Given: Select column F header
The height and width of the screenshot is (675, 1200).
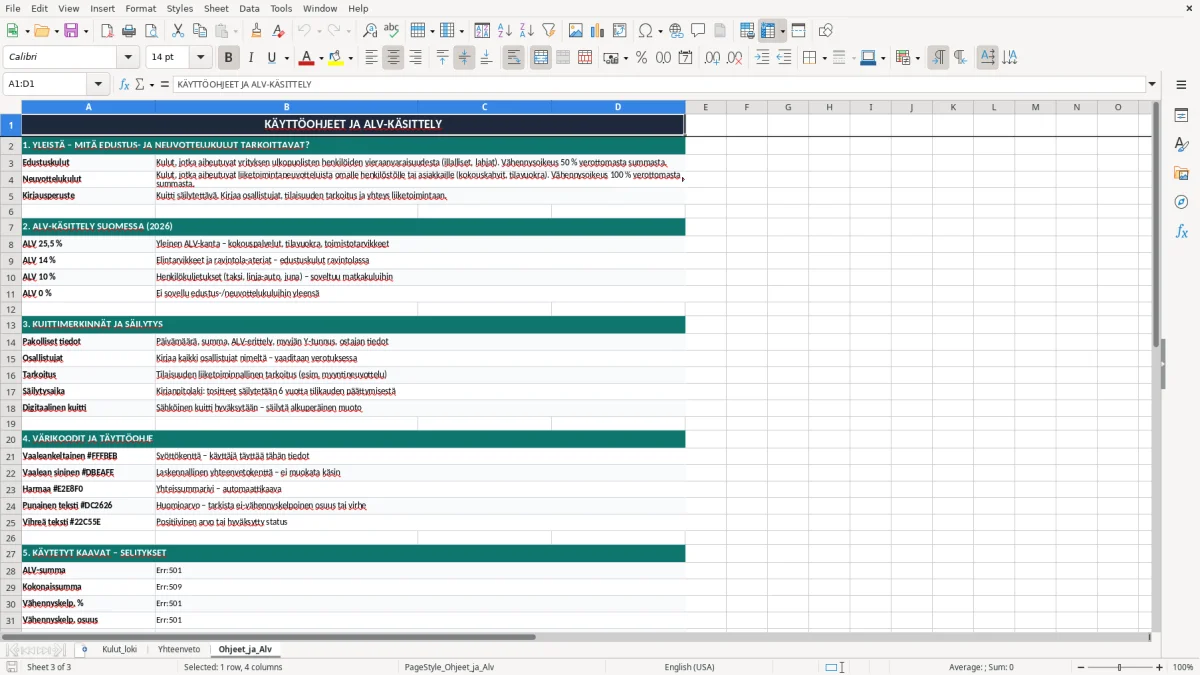Looking at the screenshot, I should coord(747,107).
